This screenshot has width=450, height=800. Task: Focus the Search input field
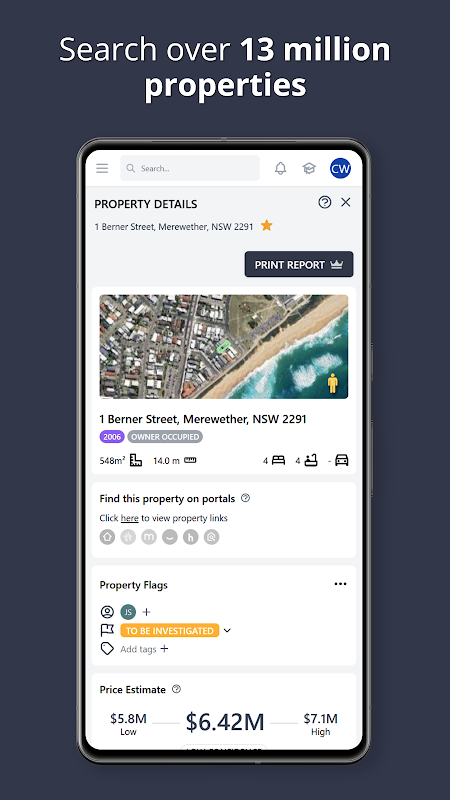190,168
